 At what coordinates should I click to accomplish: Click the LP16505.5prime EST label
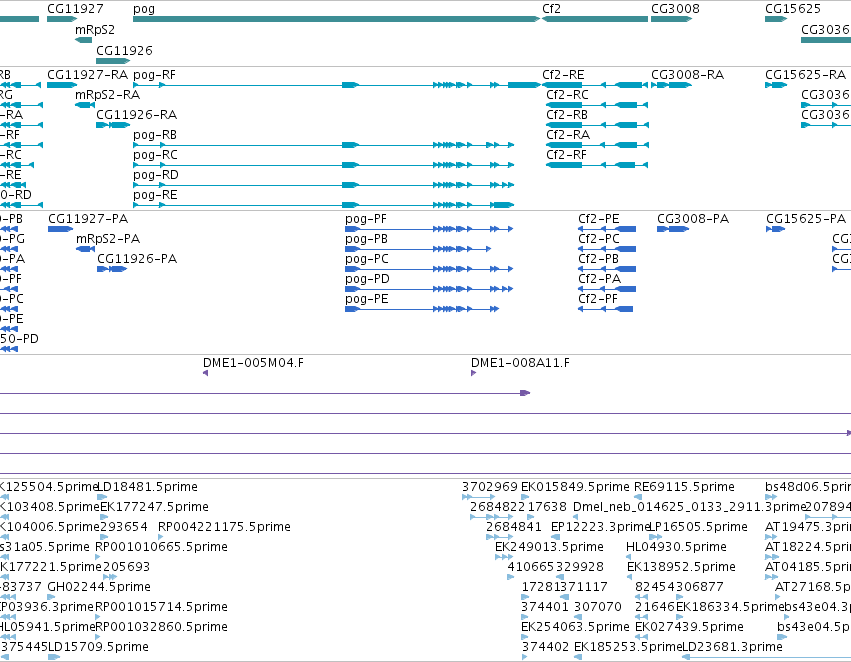[x=698, y=527]
